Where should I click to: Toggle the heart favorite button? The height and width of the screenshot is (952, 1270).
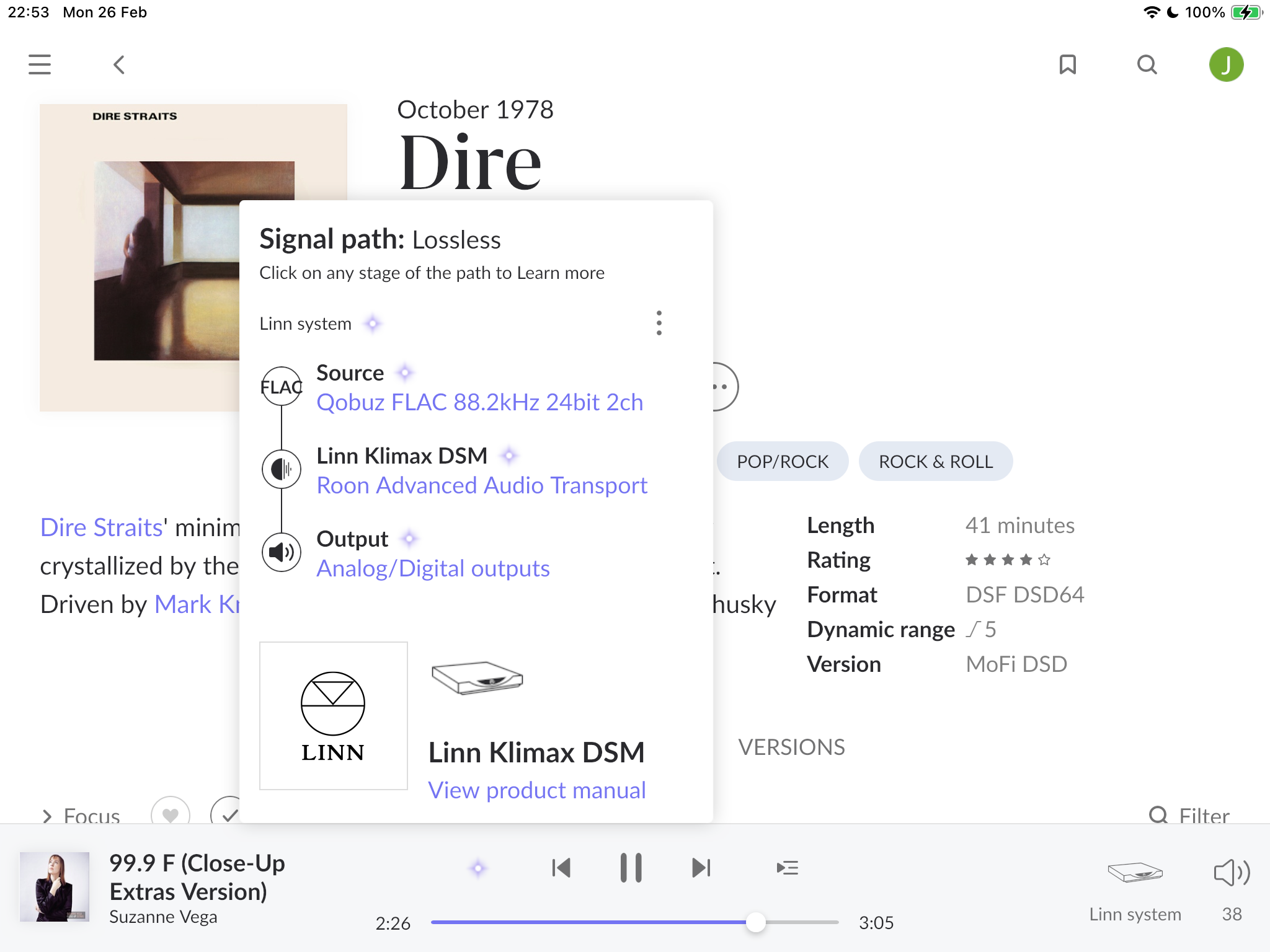(x=171, y=813)
